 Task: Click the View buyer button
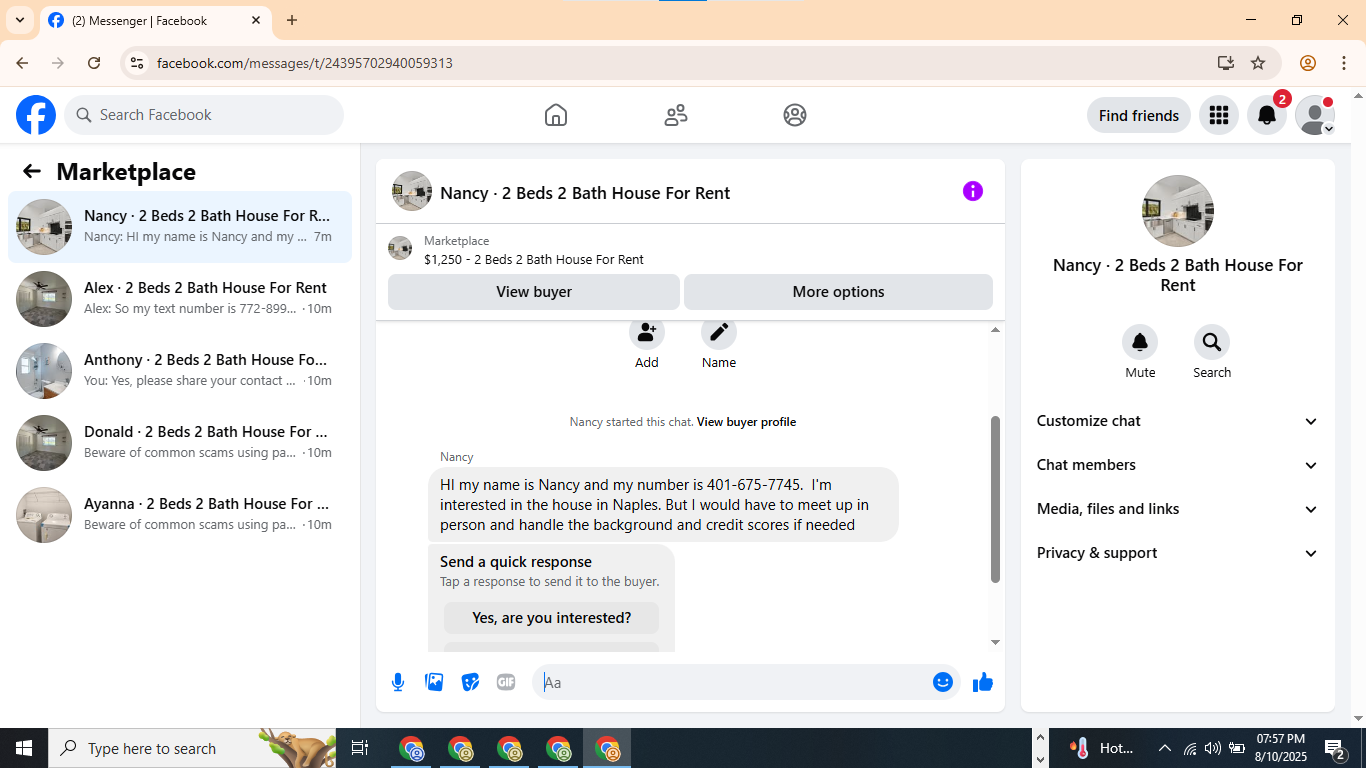[x=534, y=292]
